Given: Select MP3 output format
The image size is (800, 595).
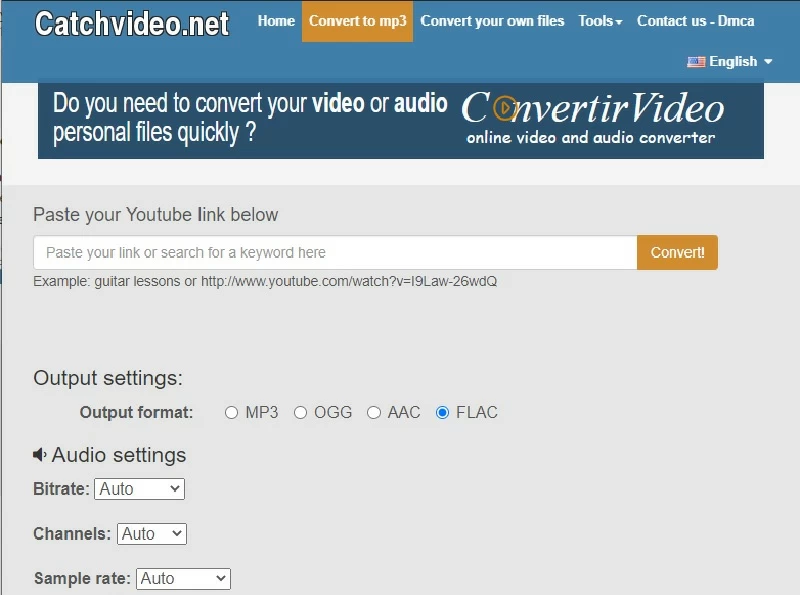Looking at the screenshot, I should click(x=232, y=412).
